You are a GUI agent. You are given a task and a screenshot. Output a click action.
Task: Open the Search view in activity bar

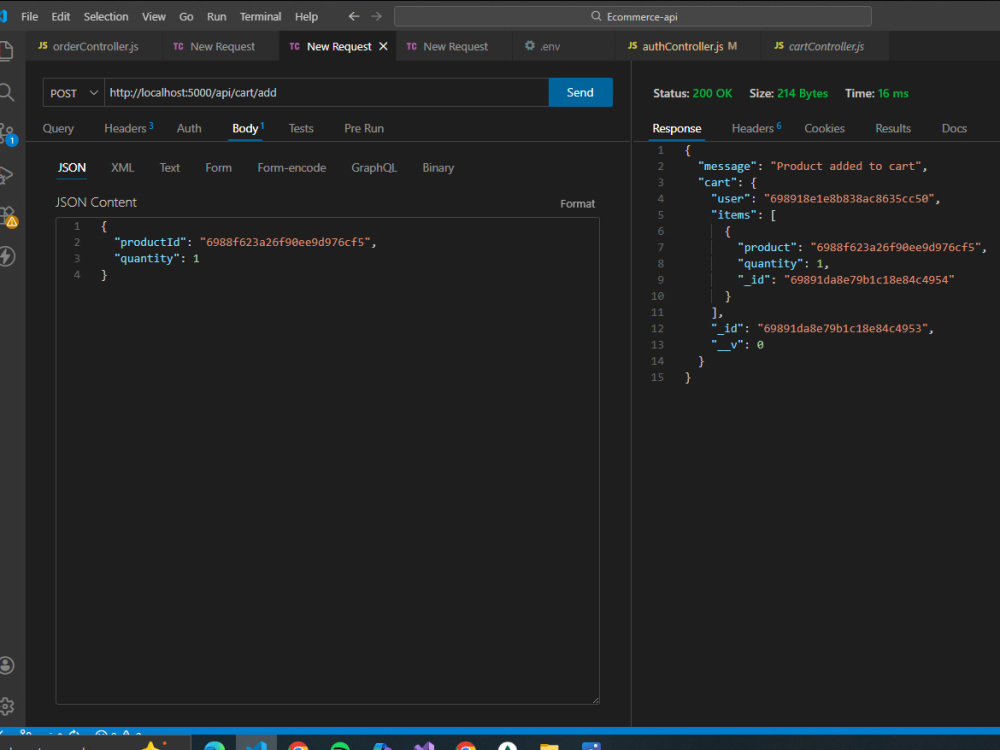[x=6, y=92]
